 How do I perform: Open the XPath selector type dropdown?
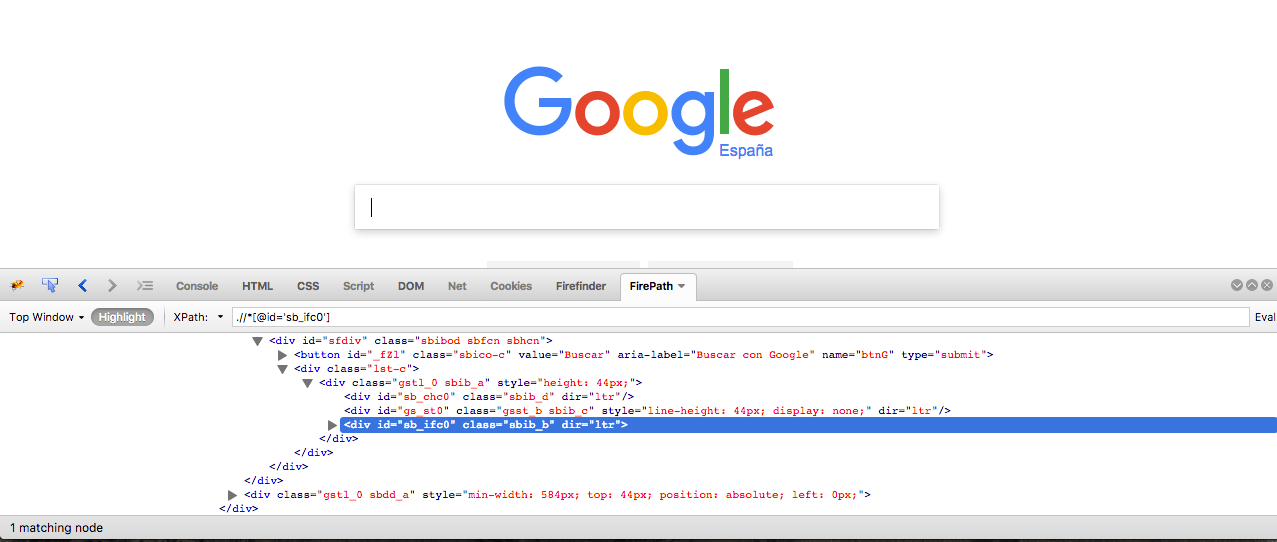(x=220, y=317)
